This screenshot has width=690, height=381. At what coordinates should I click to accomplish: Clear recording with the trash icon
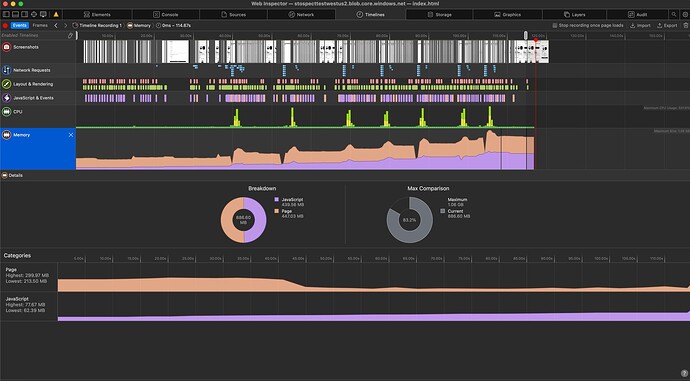pyautogui.click(x=686, y=26)
